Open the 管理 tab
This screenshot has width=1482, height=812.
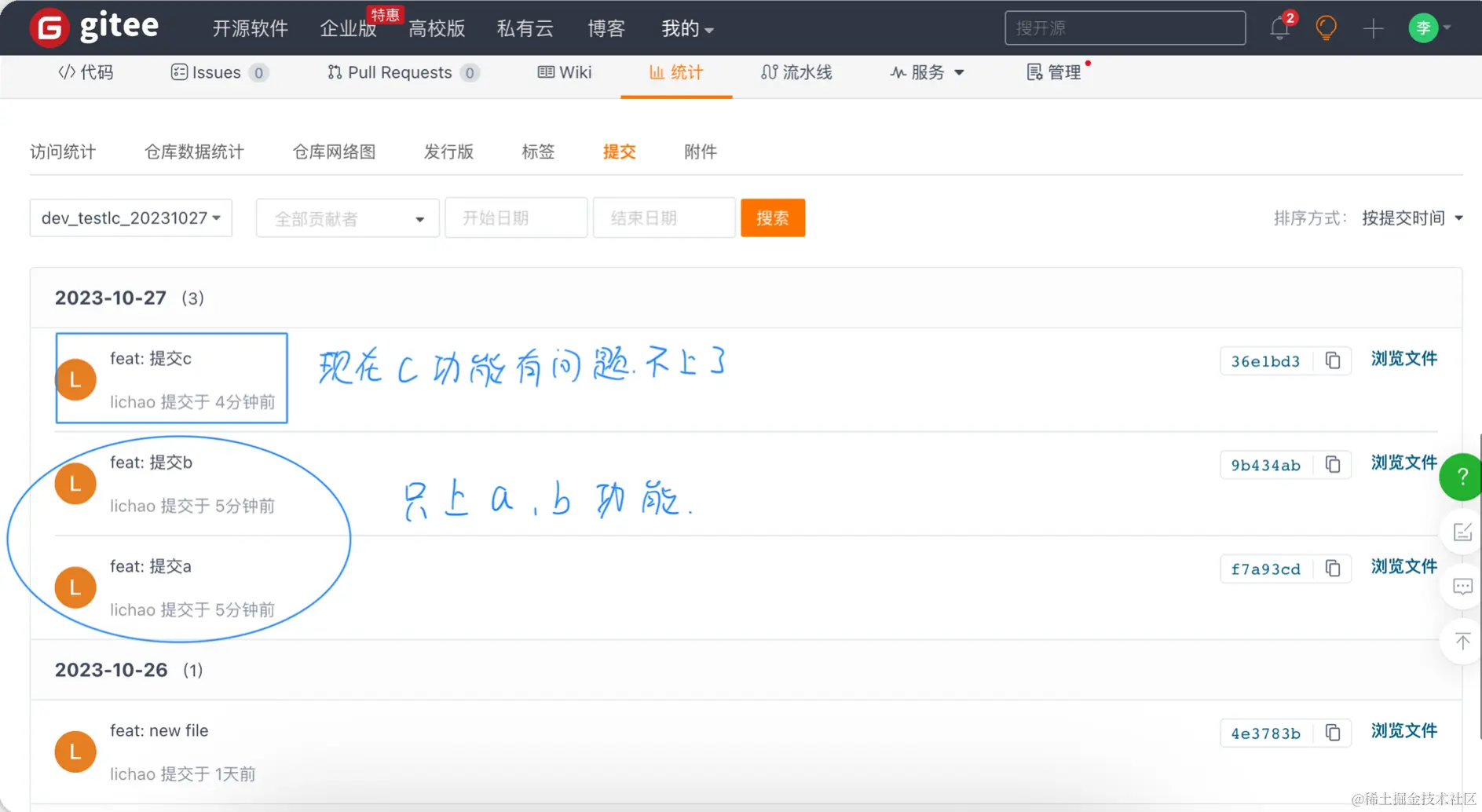coord(1055,72)
